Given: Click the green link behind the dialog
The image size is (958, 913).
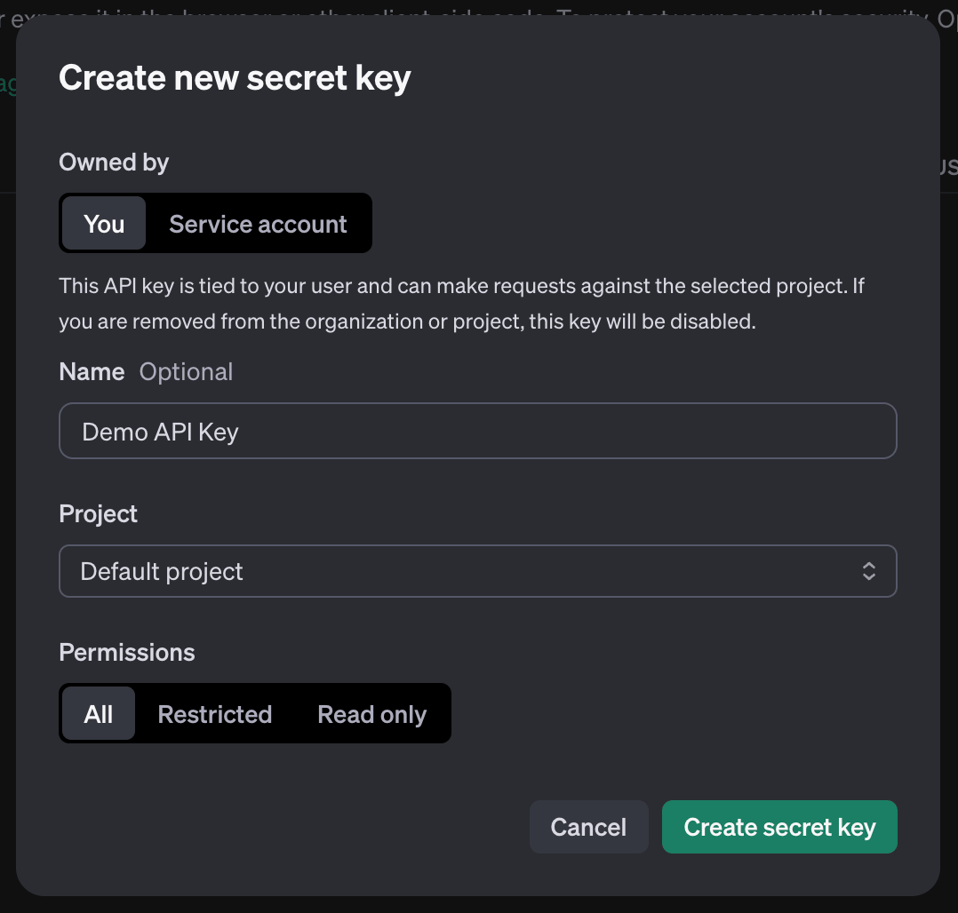Looking at the screenshot, I should pos(8,84).
